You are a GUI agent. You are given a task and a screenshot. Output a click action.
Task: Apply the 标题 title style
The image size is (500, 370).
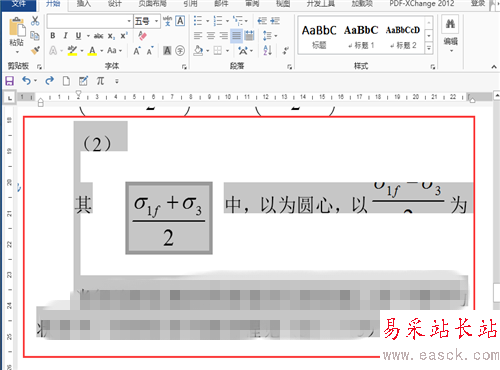coord(319,36)
